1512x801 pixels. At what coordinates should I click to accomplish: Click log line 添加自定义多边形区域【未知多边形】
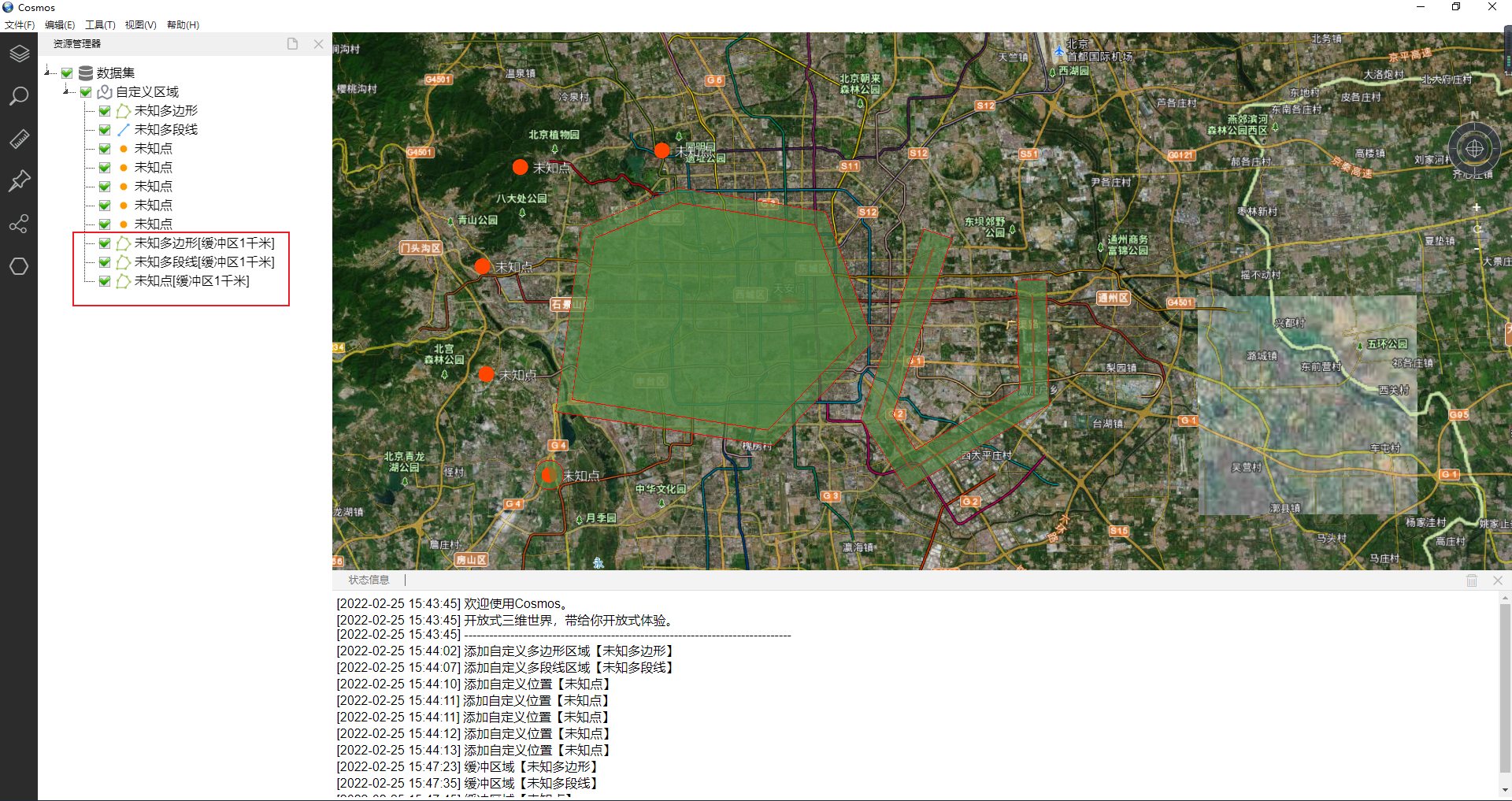[x=507, y=651]
